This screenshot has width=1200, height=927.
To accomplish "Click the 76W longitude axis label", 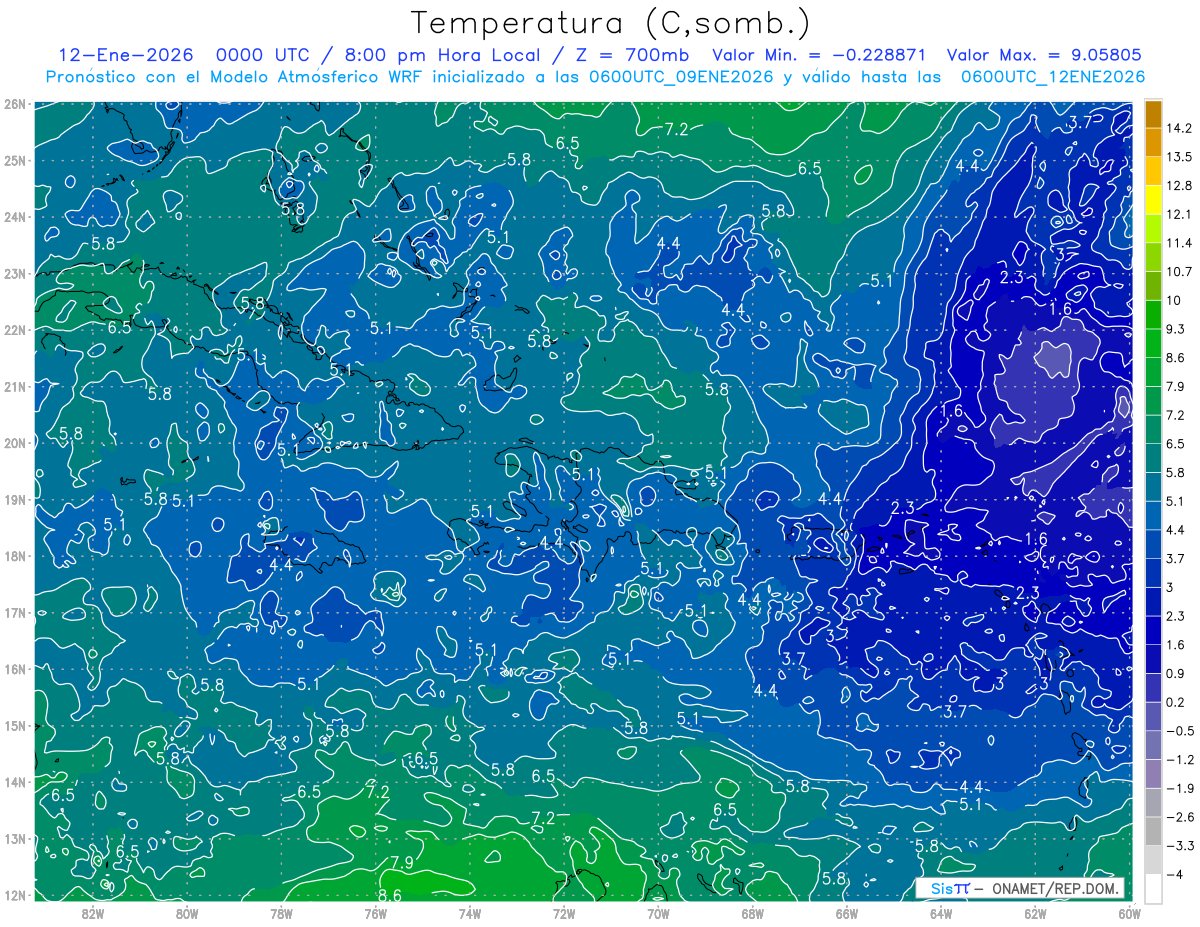I will coord(376,912).
